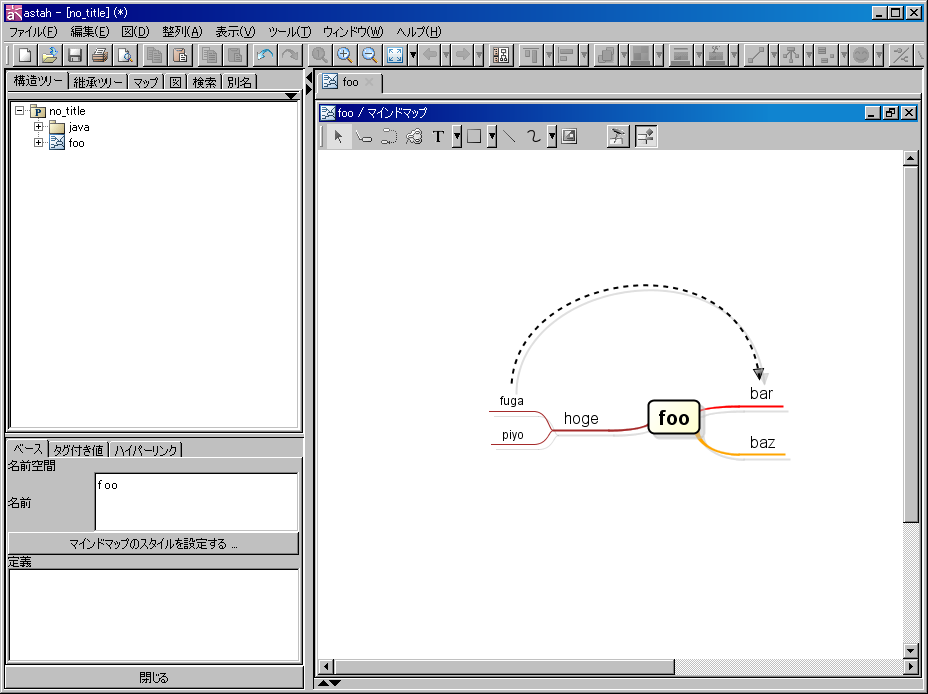Open the ツール(T) menu
The image size is (928, 694).
pyautogui.click(x=289, y=32)
